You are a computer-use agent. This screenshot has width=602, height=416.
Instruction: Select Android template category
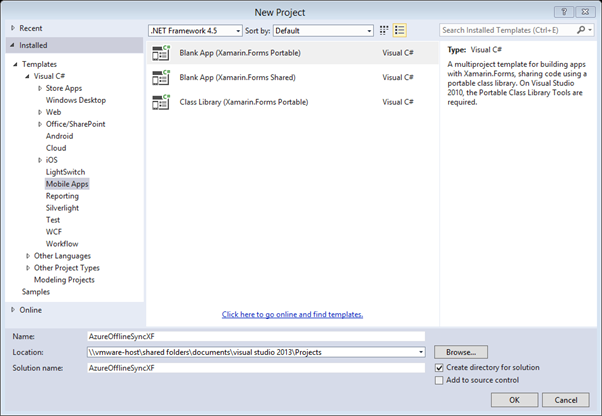click(60, 136)
